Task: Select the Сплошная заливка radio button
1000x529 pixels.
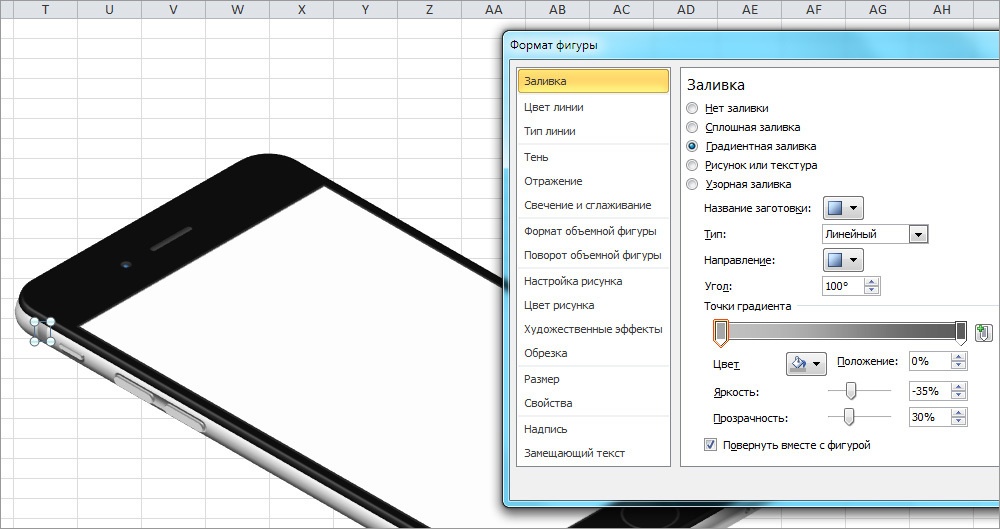Action: click(x=692, y=127)
